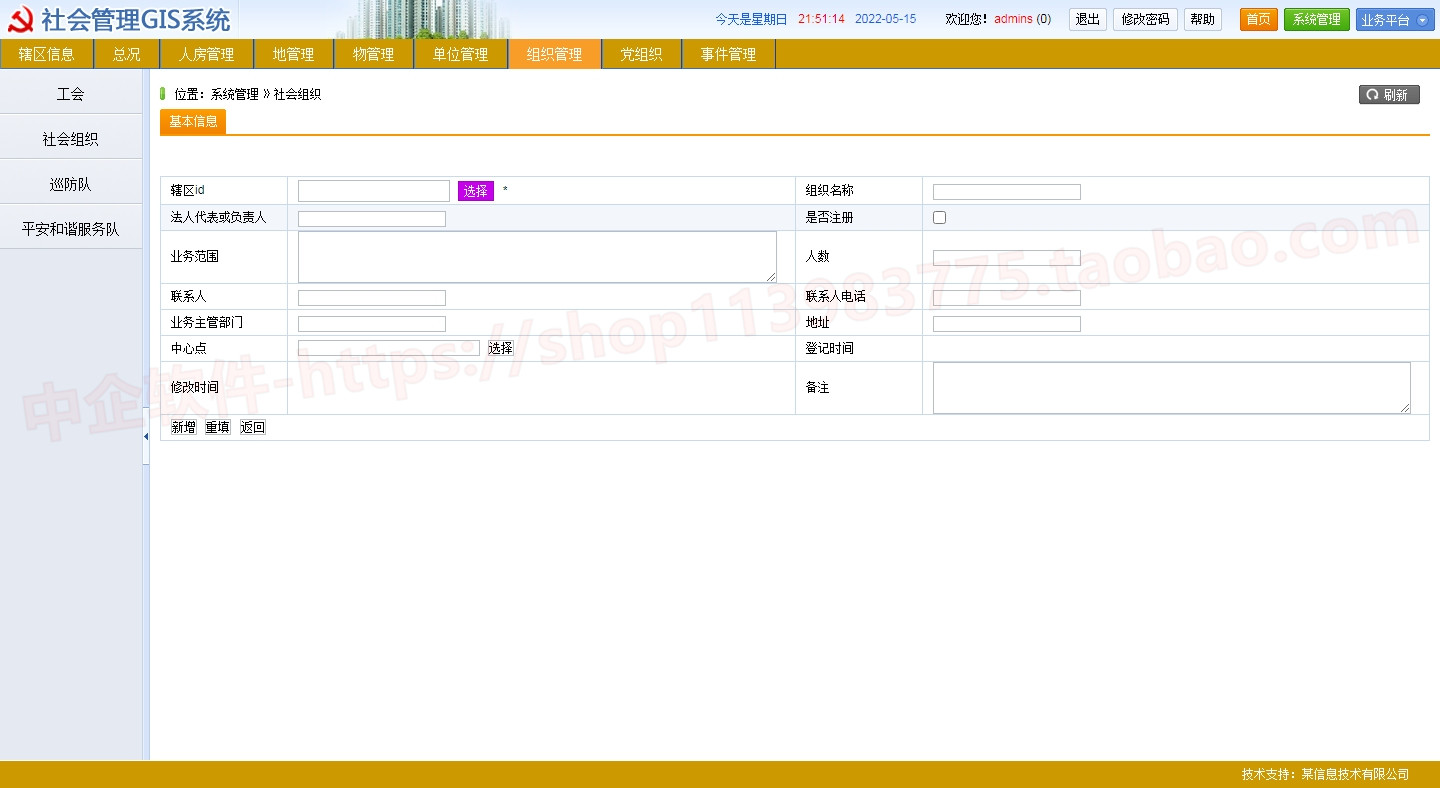
Task: Click the 社会管理GIS系统 title
Action: coord(136,19)
